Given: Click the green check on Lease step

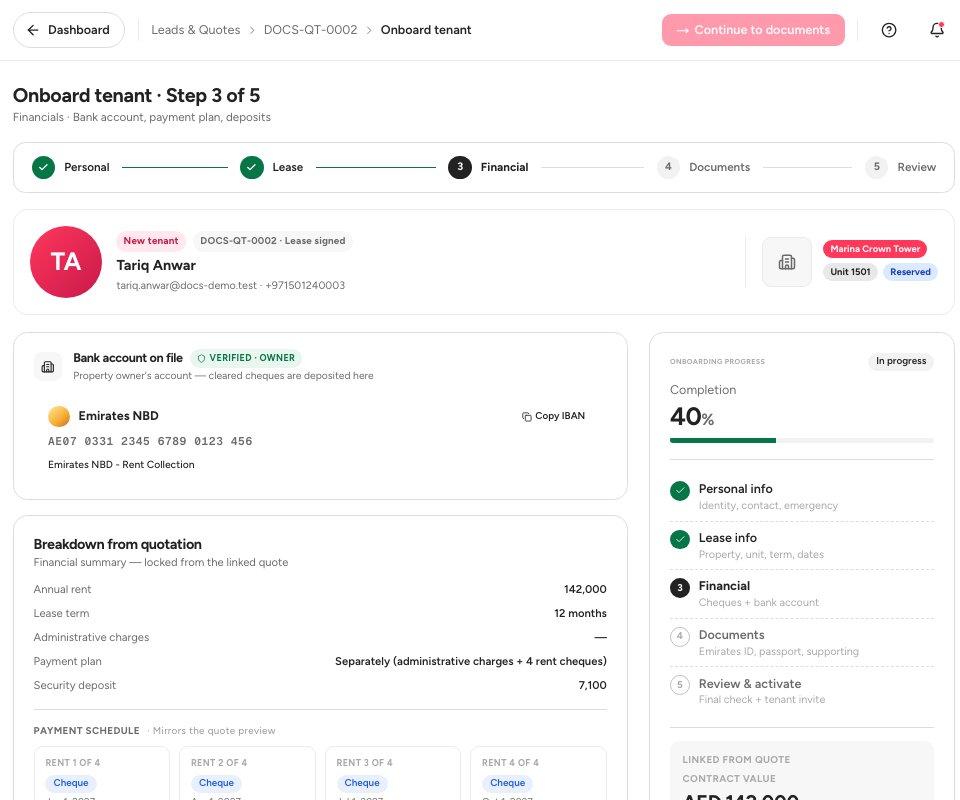Looking at the screenshot, I should [x=252, y=167].
